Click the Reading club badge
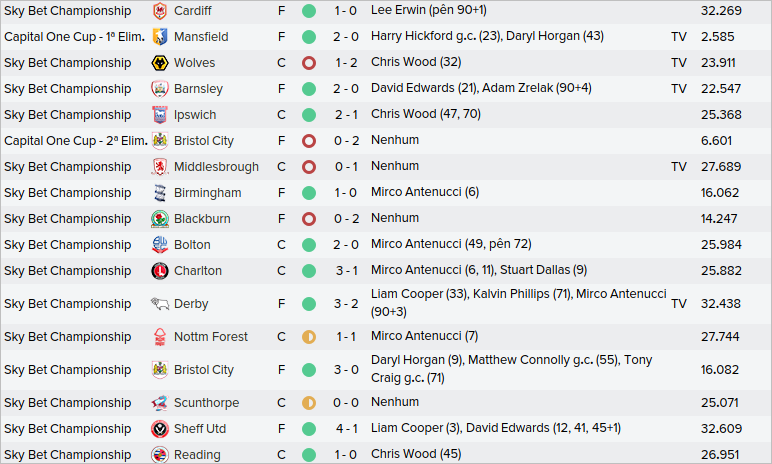The width and height of the screenshot is (772, 464). coord(159,455)
